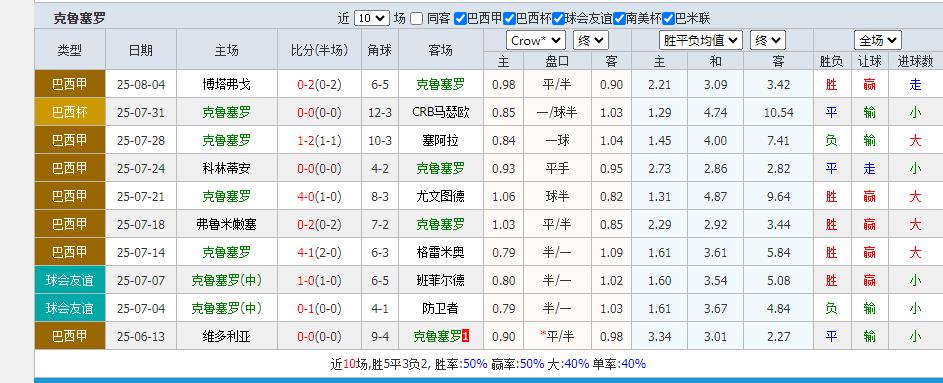Screen dimensions: 943x383
Task: Open the 终 dropdown next to 胜平负均值
Action: (x=768, y=41)
